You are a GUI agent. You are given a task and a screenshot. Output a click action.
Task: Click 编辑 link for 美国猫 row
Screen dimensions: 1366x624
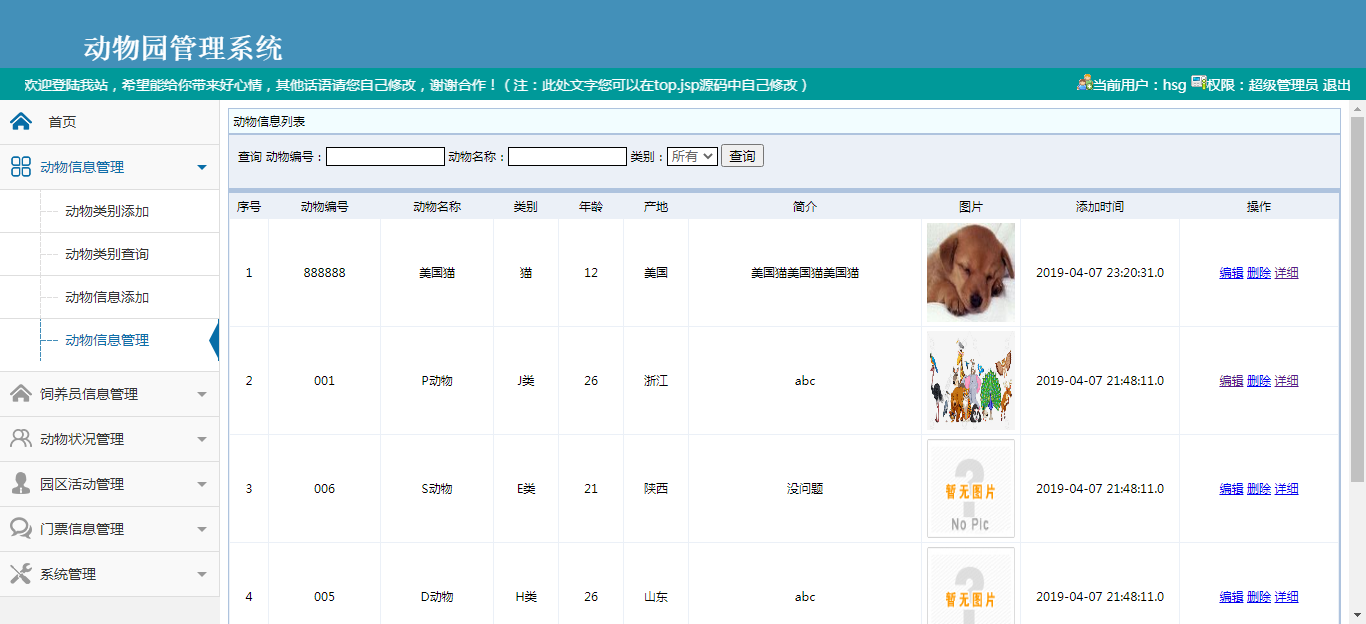click(1231, 273)
